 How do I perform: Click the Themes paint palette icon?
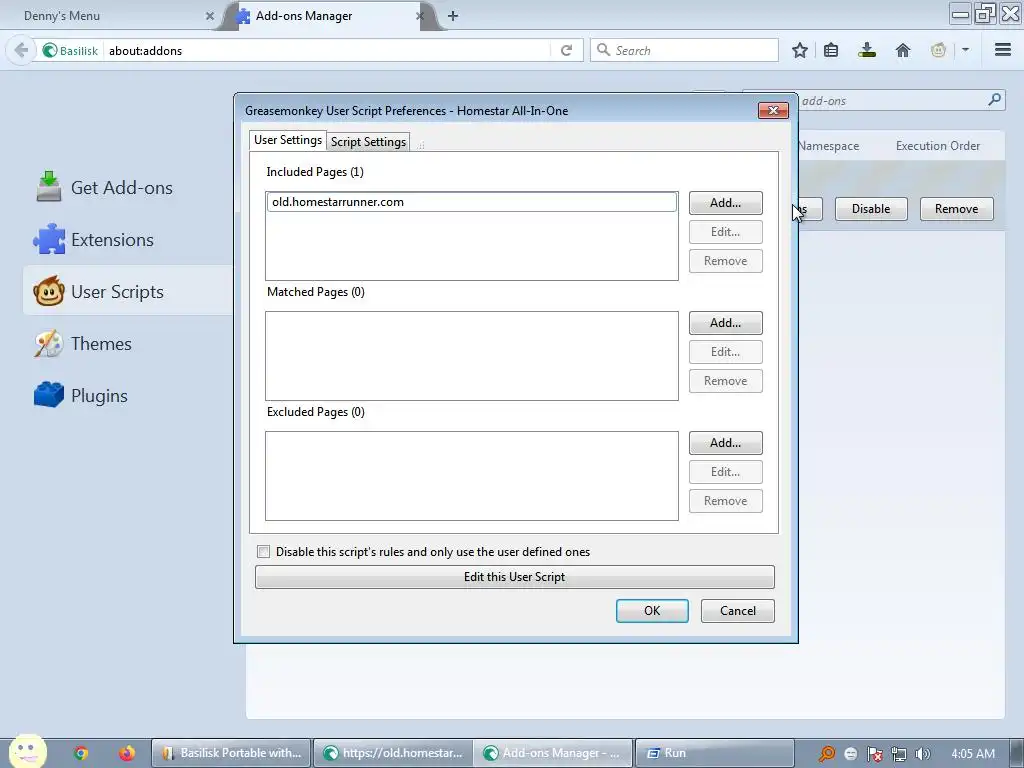pyautogui.click(x=49, y=344)
